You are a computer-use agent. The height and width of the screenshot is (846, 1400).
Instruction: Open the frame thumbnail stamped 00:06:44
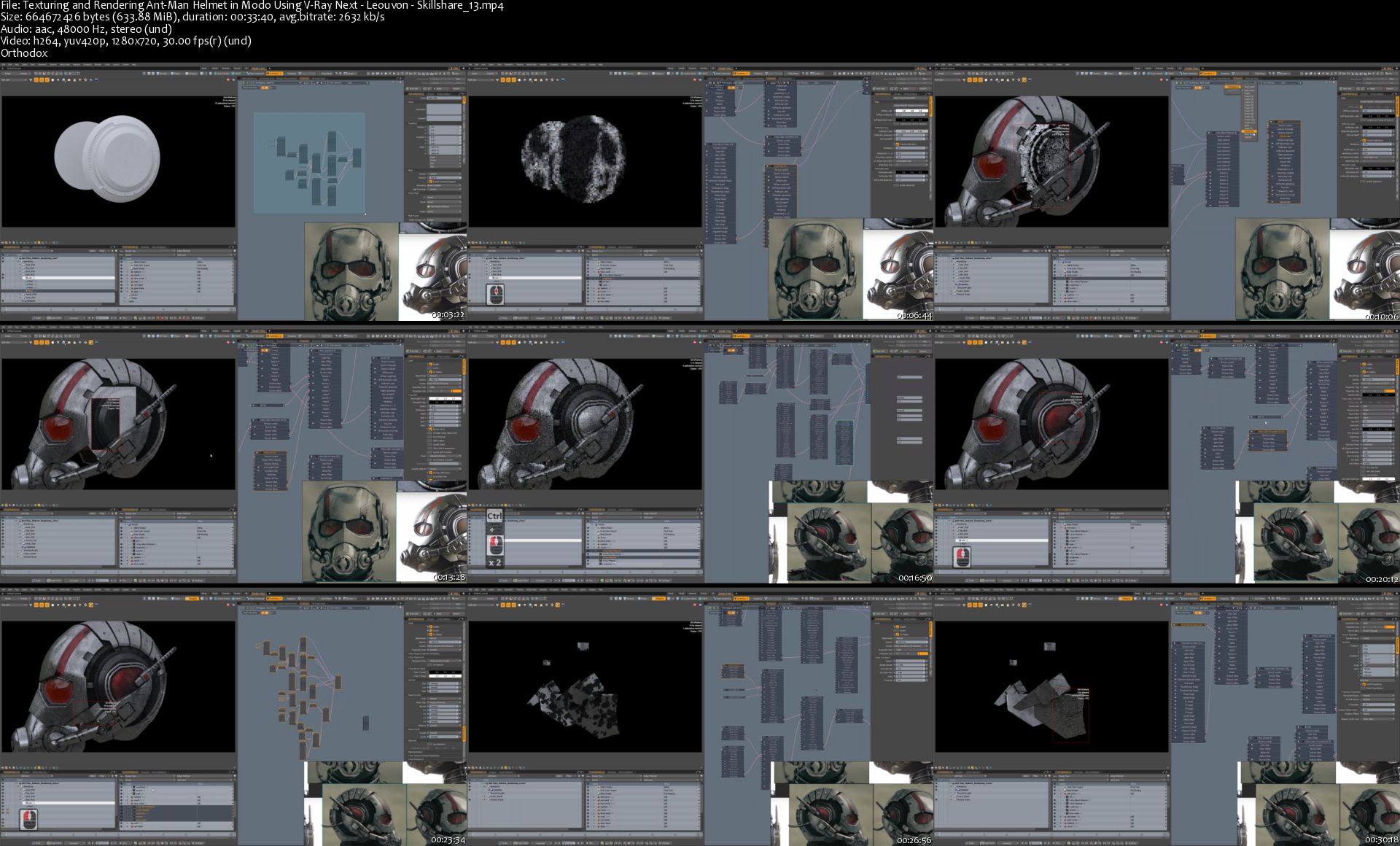(700, 193)
